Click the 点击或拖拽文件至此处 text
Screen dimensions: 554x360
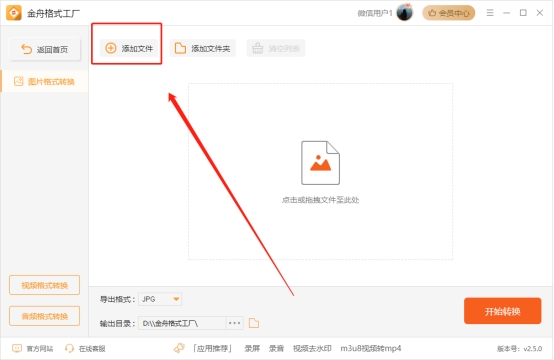[320, 200]
